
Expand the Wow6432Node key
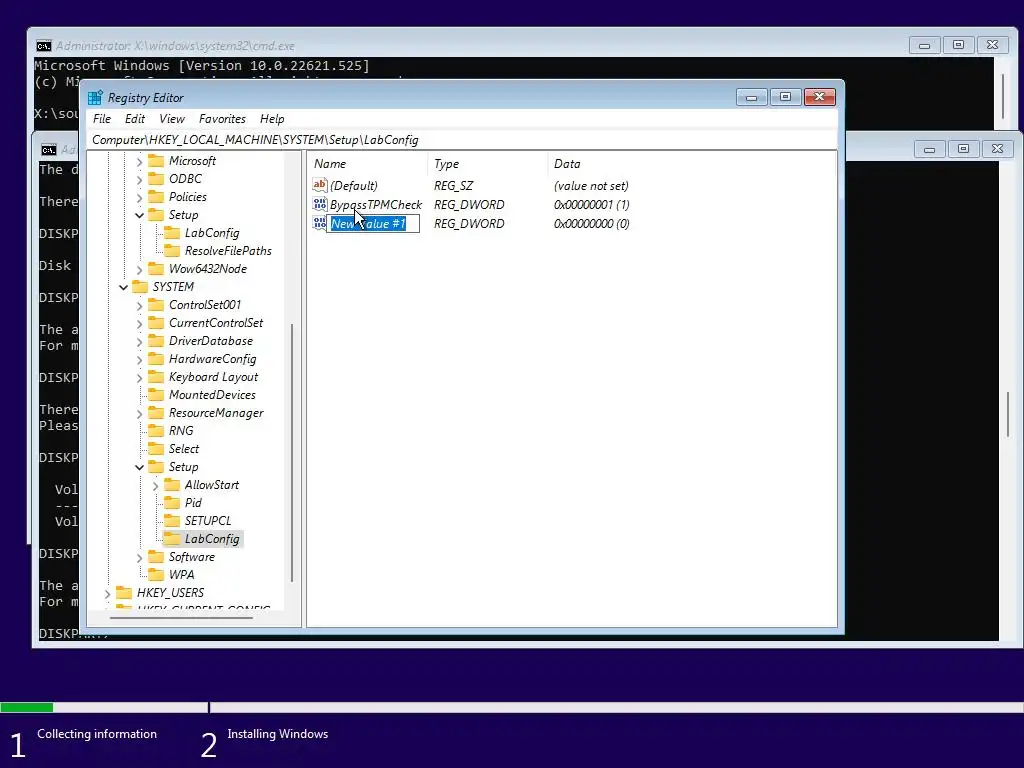(x=139, y=269)
